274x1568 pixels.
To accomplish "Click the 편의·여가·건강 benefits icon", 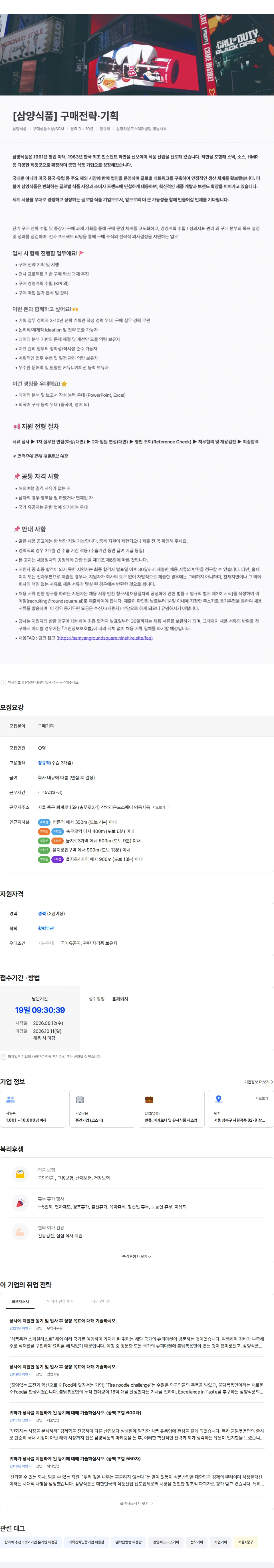I will click(x=20, y=1232).
